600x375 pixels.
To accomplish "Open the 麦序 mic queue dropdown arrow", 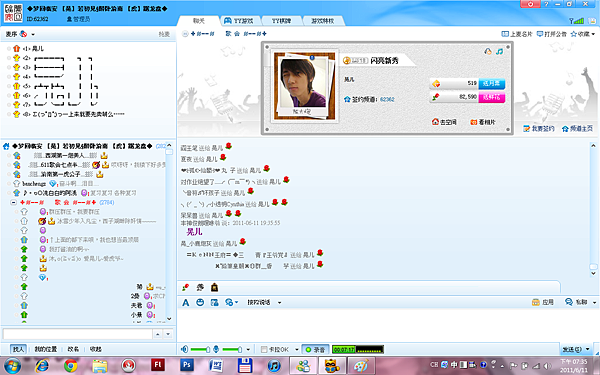I will click(33, 34).
